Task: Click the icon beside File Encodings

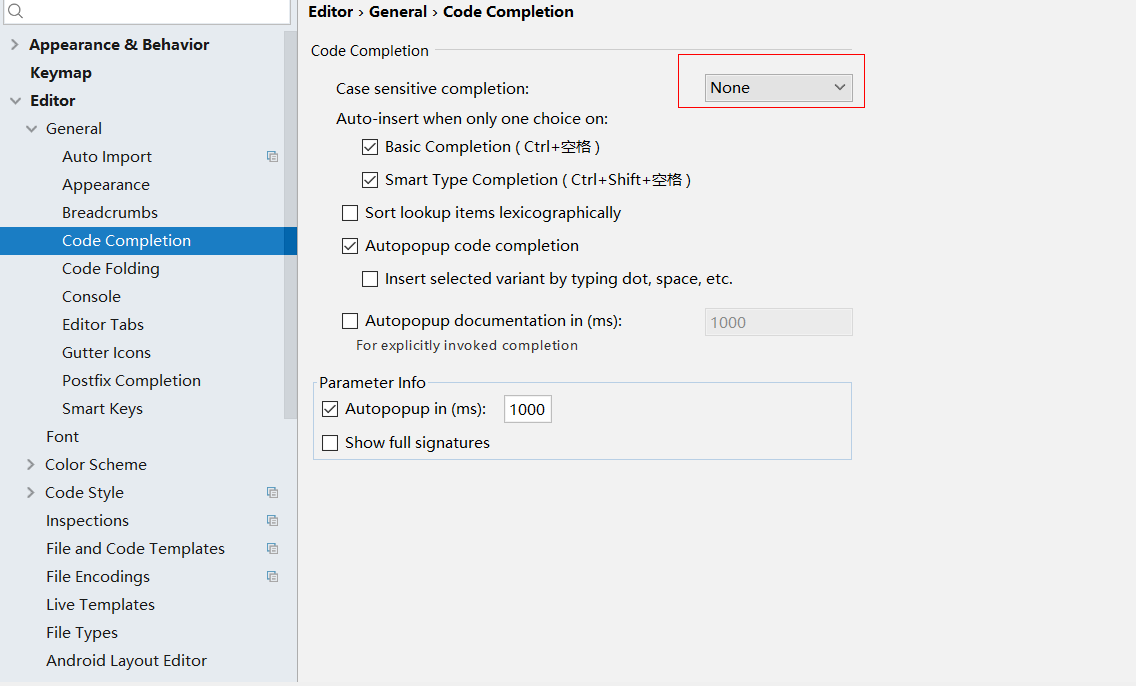Action: [x=272, y=577]
